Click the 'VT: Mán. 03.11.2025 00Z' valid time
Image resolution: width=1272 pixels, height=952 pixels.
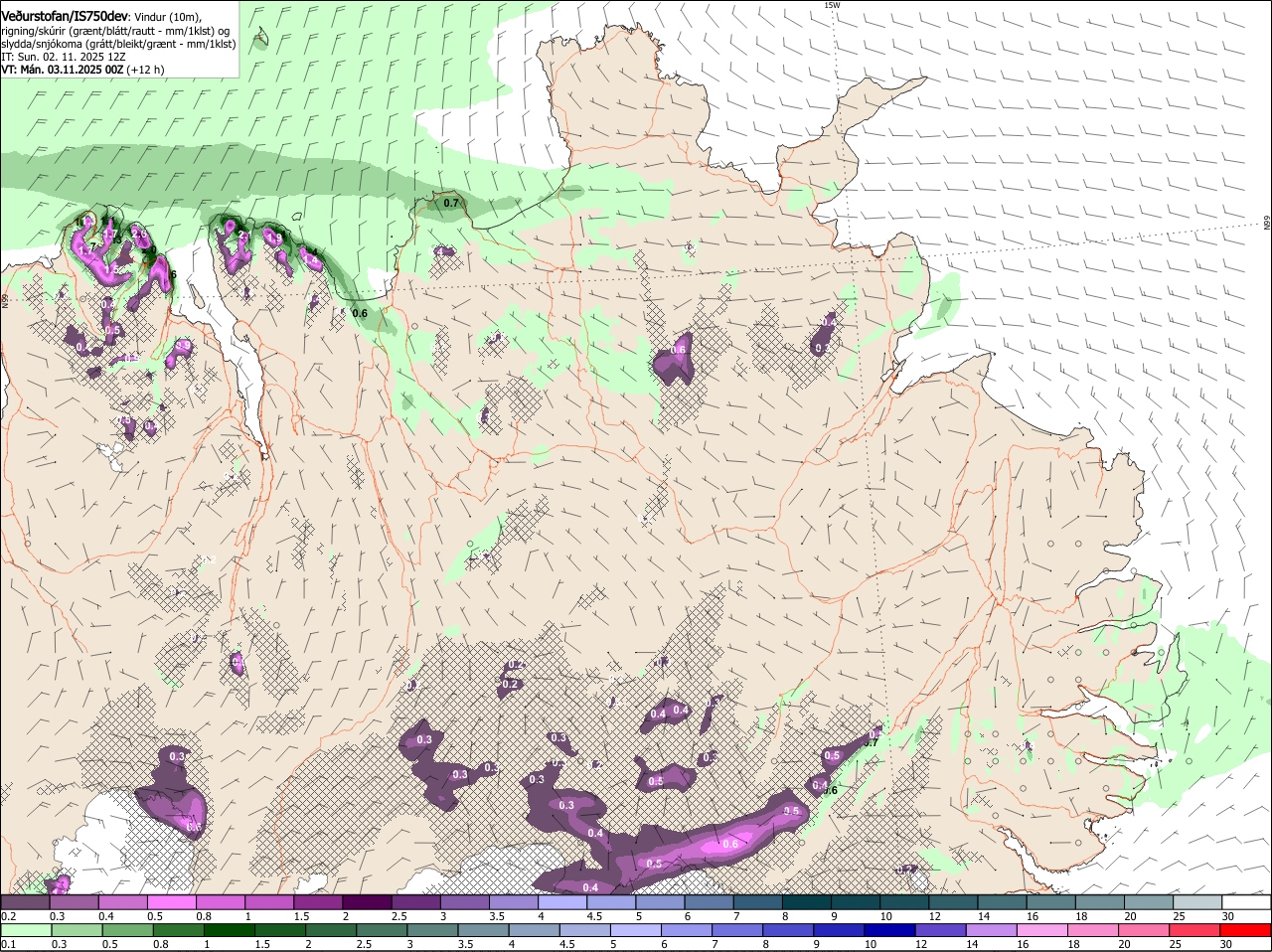62,70
